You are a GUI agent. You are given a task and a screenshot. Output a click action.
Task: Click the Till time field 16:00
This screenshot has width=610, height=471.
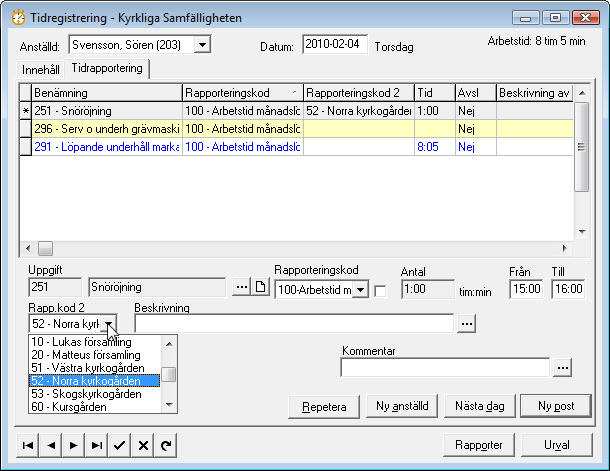(x=568, y=289)
